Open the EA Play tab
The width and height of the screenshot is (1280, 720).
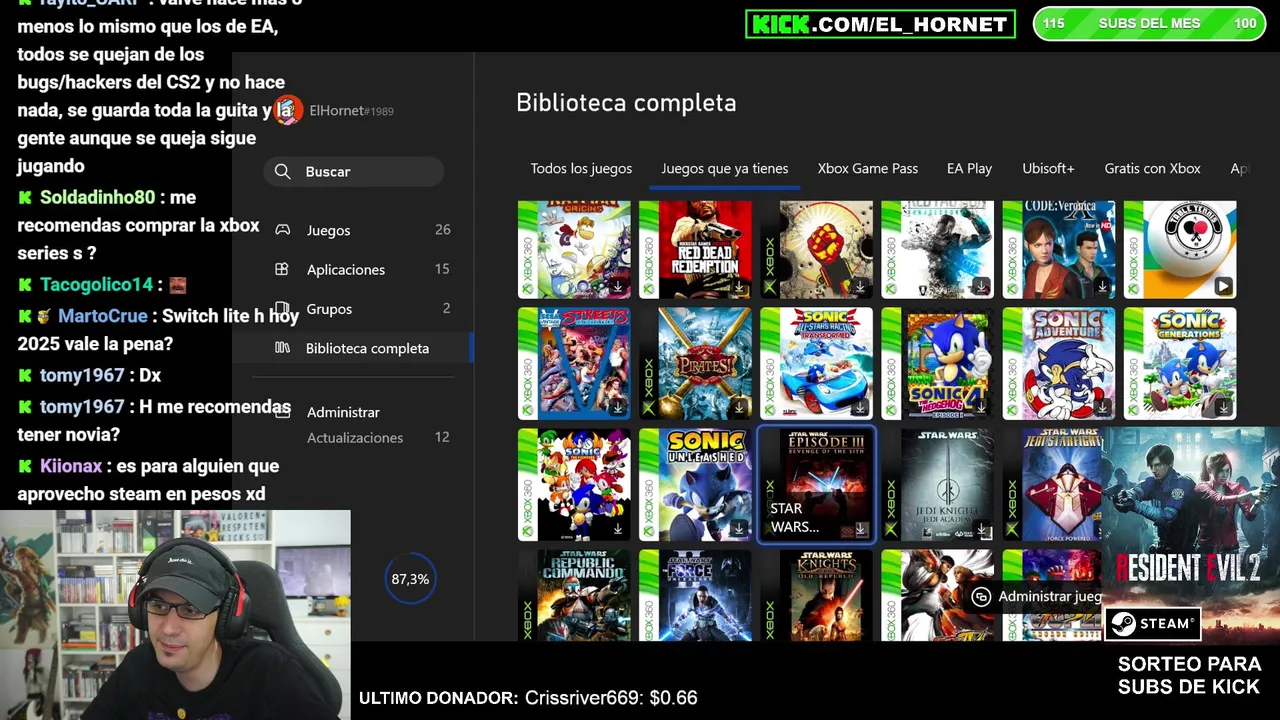970,169
